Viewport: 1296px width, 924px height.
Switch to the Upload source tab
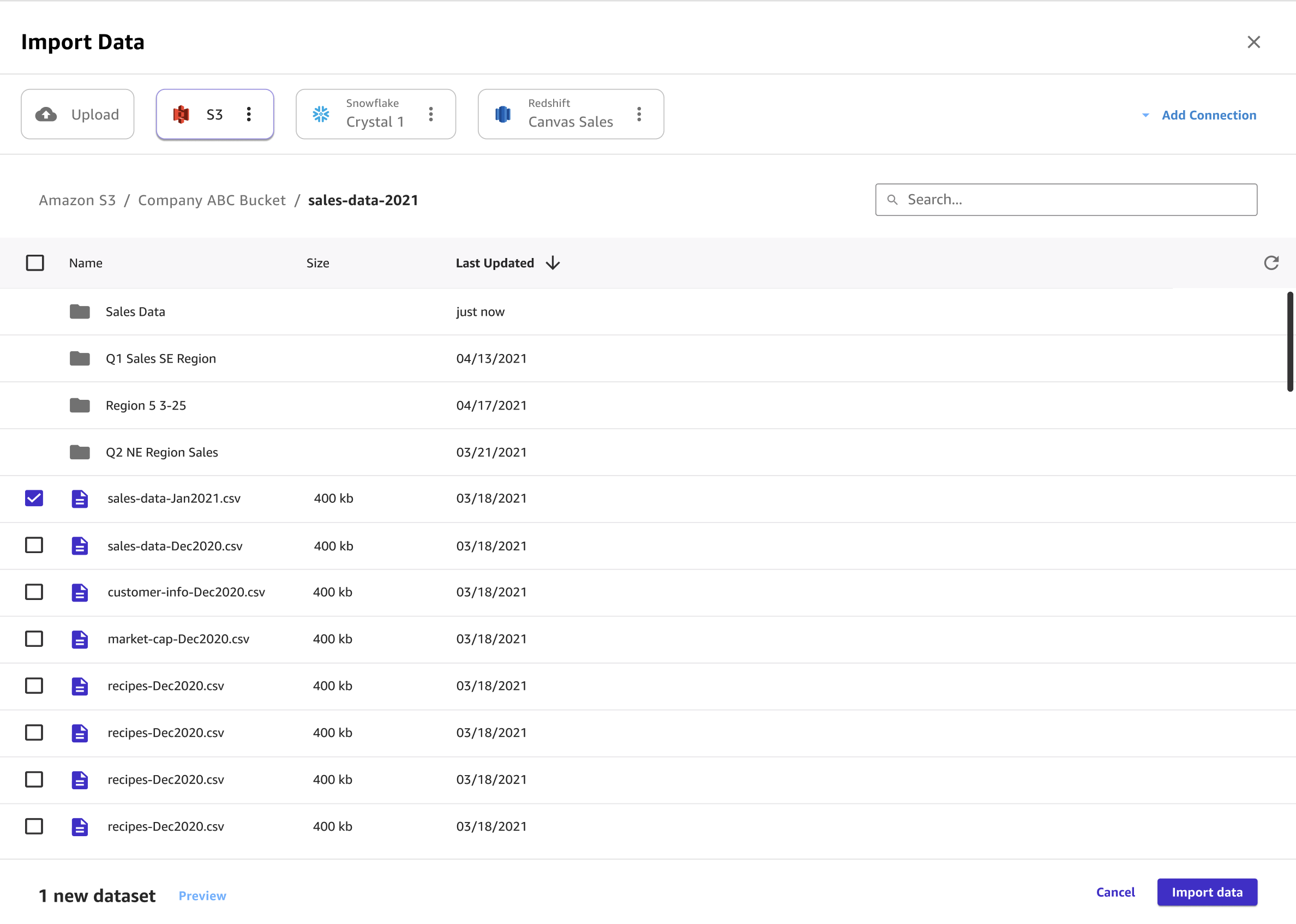tap(77, 115)
